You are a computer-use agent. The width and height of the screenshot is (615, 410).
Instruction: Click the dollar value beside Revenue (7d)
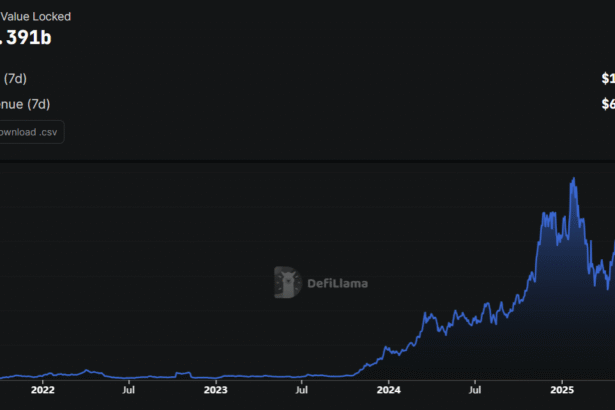click(607, 104)
